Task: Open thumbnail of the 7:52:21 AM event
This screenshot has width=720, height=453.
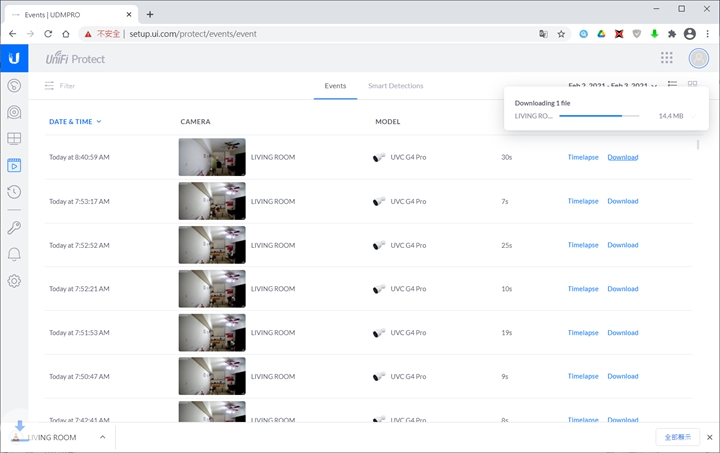Action: point(211,289)
